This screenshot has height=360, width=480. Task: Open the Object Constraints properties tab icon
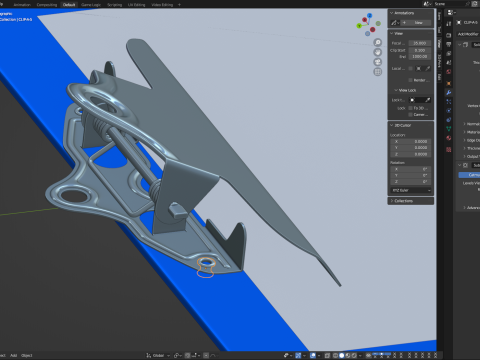click(449, 120)
